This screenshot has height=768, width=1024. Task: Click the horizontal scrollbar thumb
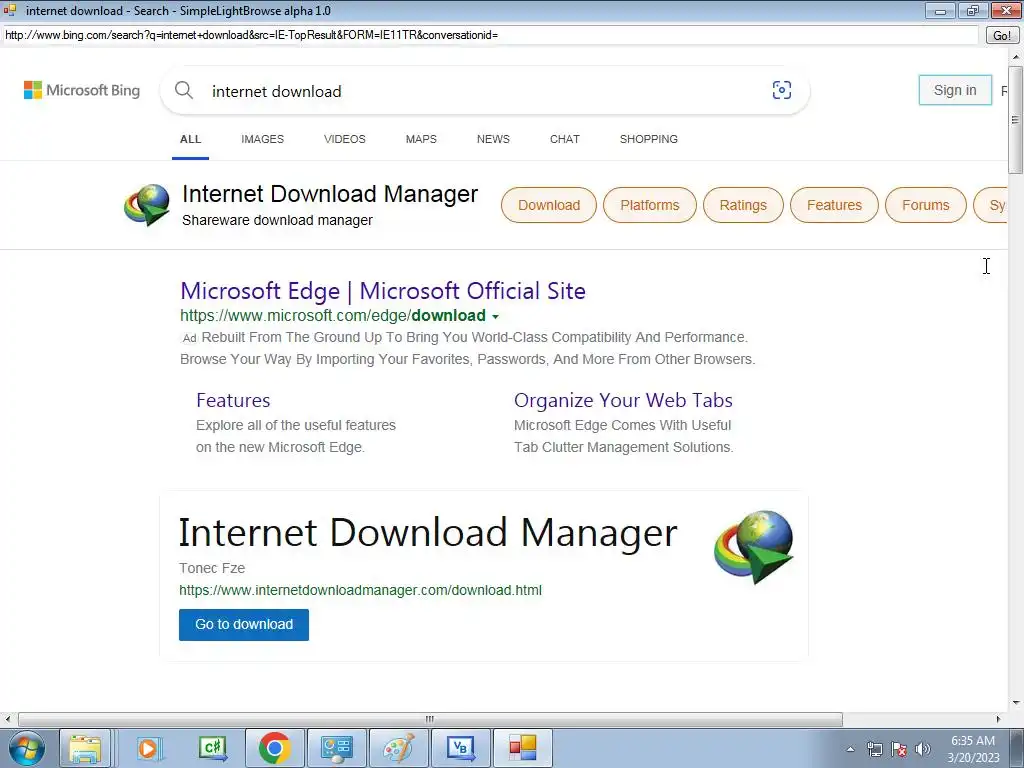point(430,719)
